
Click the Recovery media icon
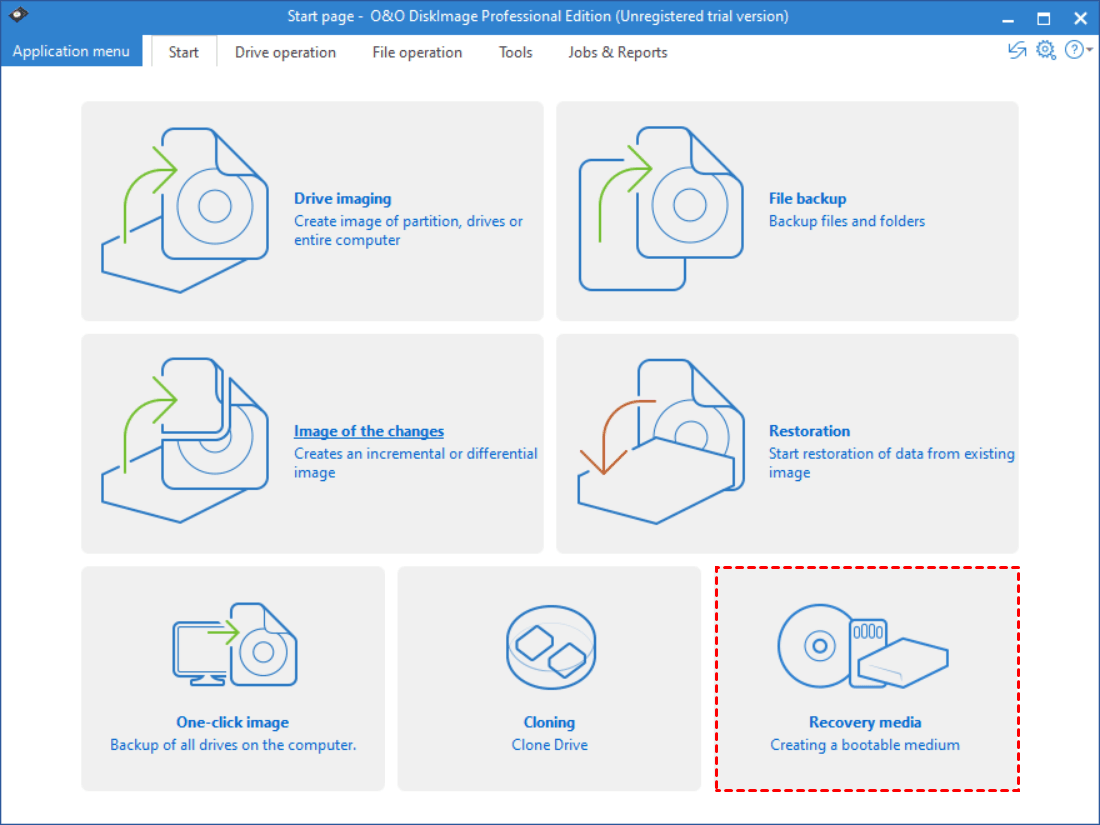pyautogui.click(x=863, y=646)
